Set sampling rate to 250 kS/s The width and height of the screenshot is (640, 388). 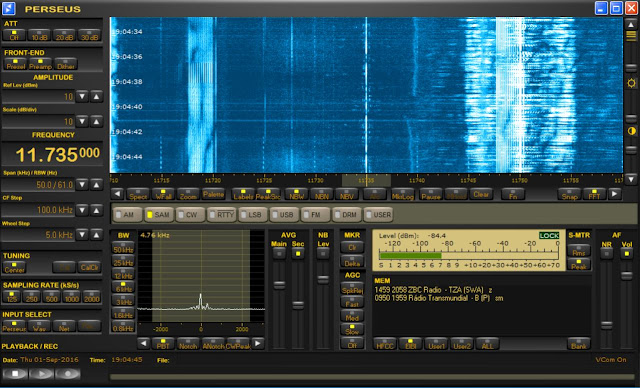31,297
